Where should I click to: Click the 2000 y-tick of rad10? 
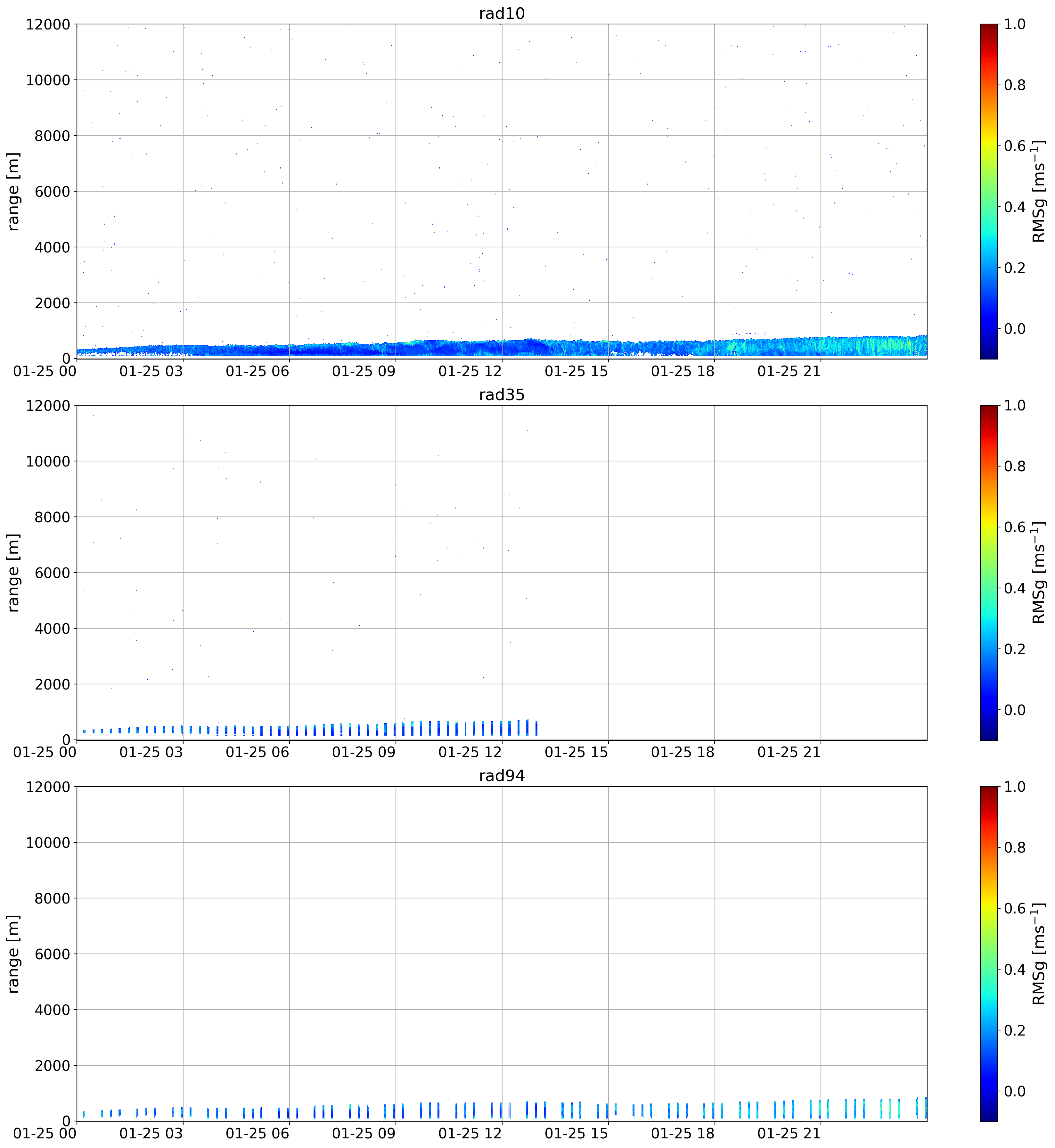tap(52, 303)
